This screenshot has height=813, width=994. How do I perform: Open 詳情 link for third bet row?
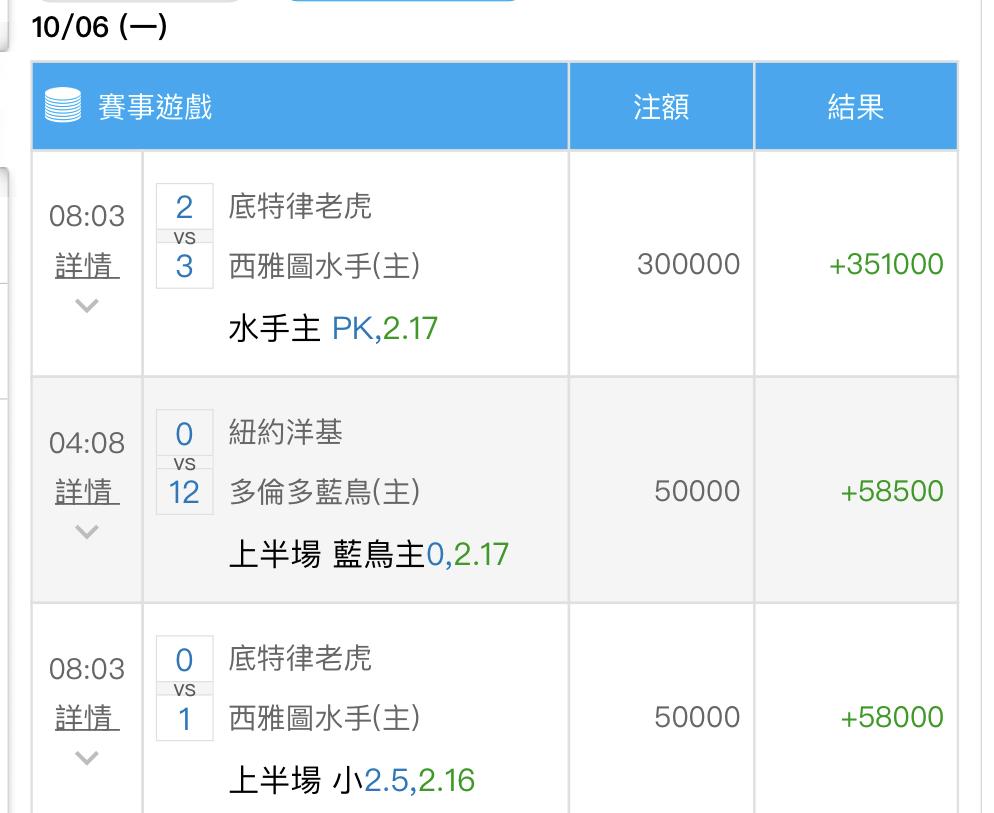click(87, 718)
